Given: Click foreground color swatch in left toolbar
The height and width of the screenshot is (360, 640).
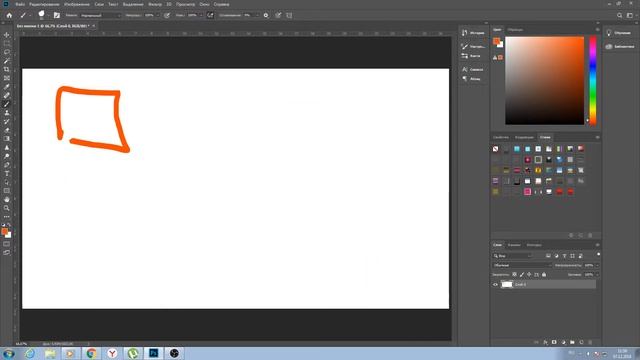Looking at the screenshot, I should coord(4,231).
